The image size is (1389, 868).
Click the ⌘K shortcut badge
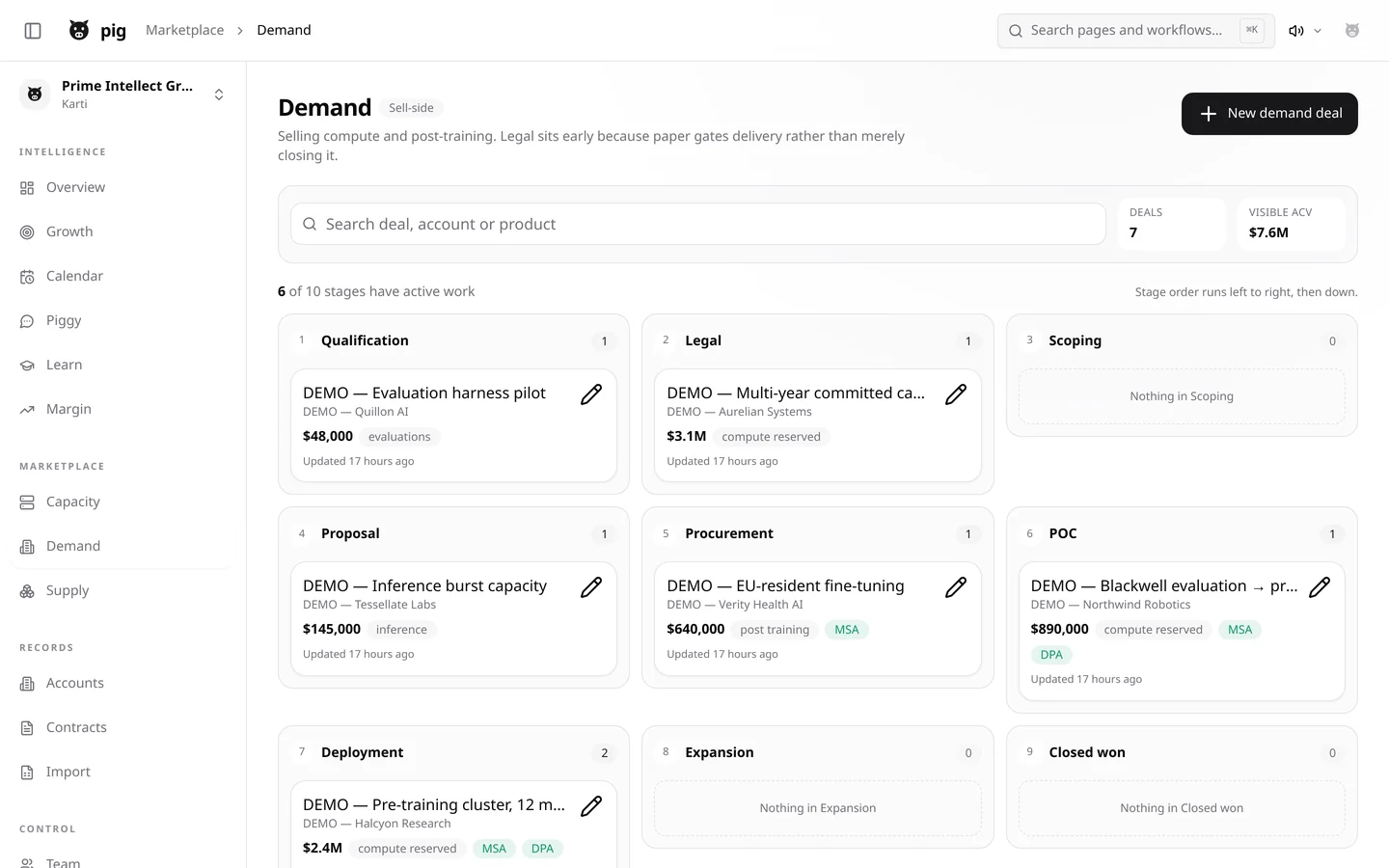[1252, 31]
